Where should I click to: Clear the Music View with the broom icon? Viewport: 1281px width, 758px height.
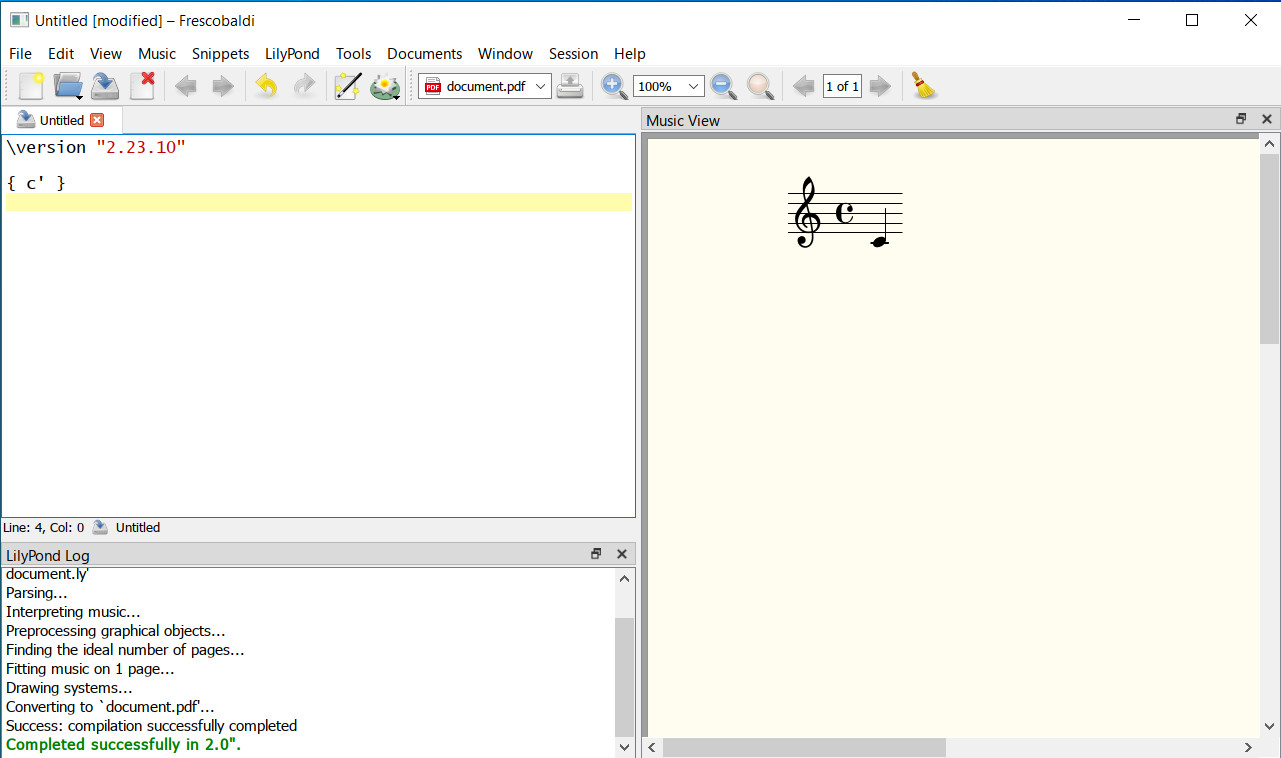pos(922,86)
